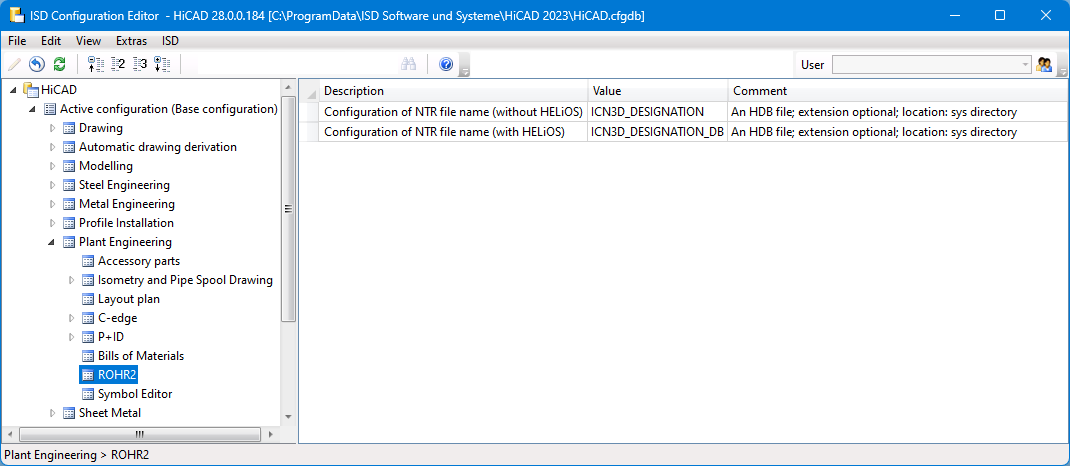Viewport: 1070px width, 466px height.
Task: Click the user management people icon
Action: 1045,65
